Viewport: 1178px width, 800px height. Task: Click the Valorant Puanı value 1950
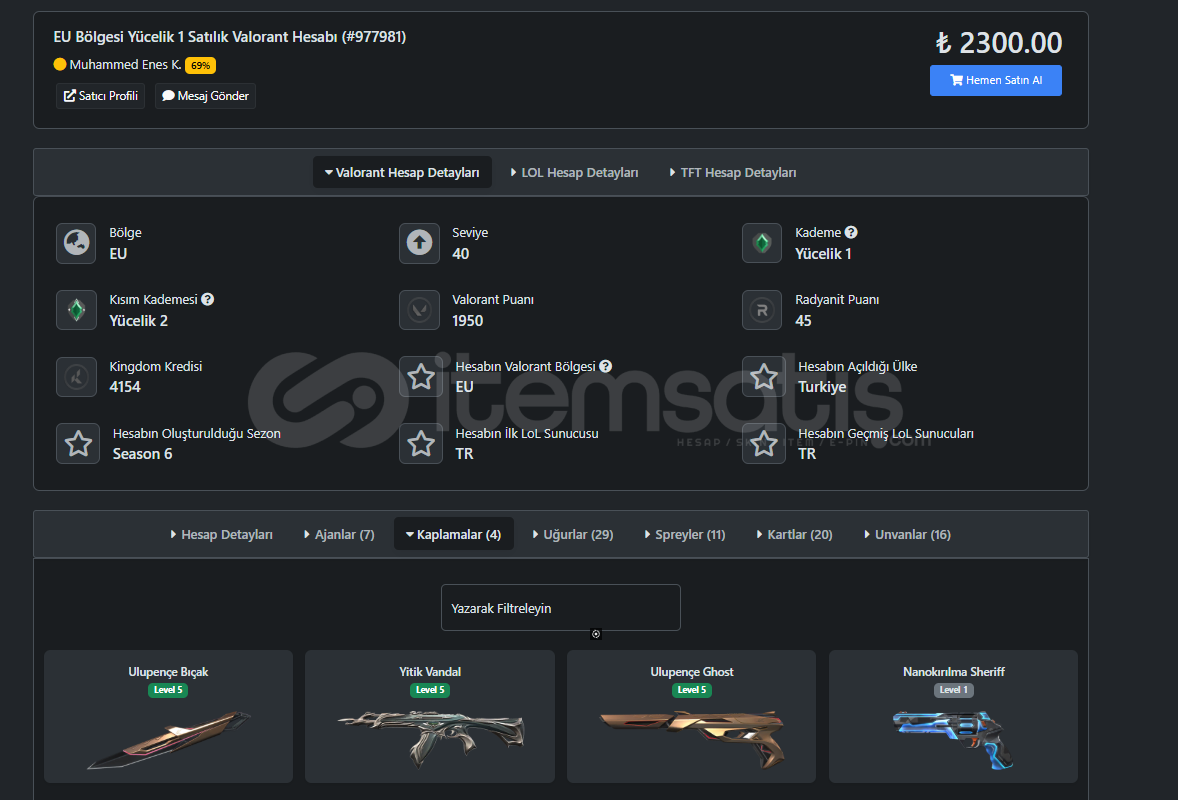[467, 321]
